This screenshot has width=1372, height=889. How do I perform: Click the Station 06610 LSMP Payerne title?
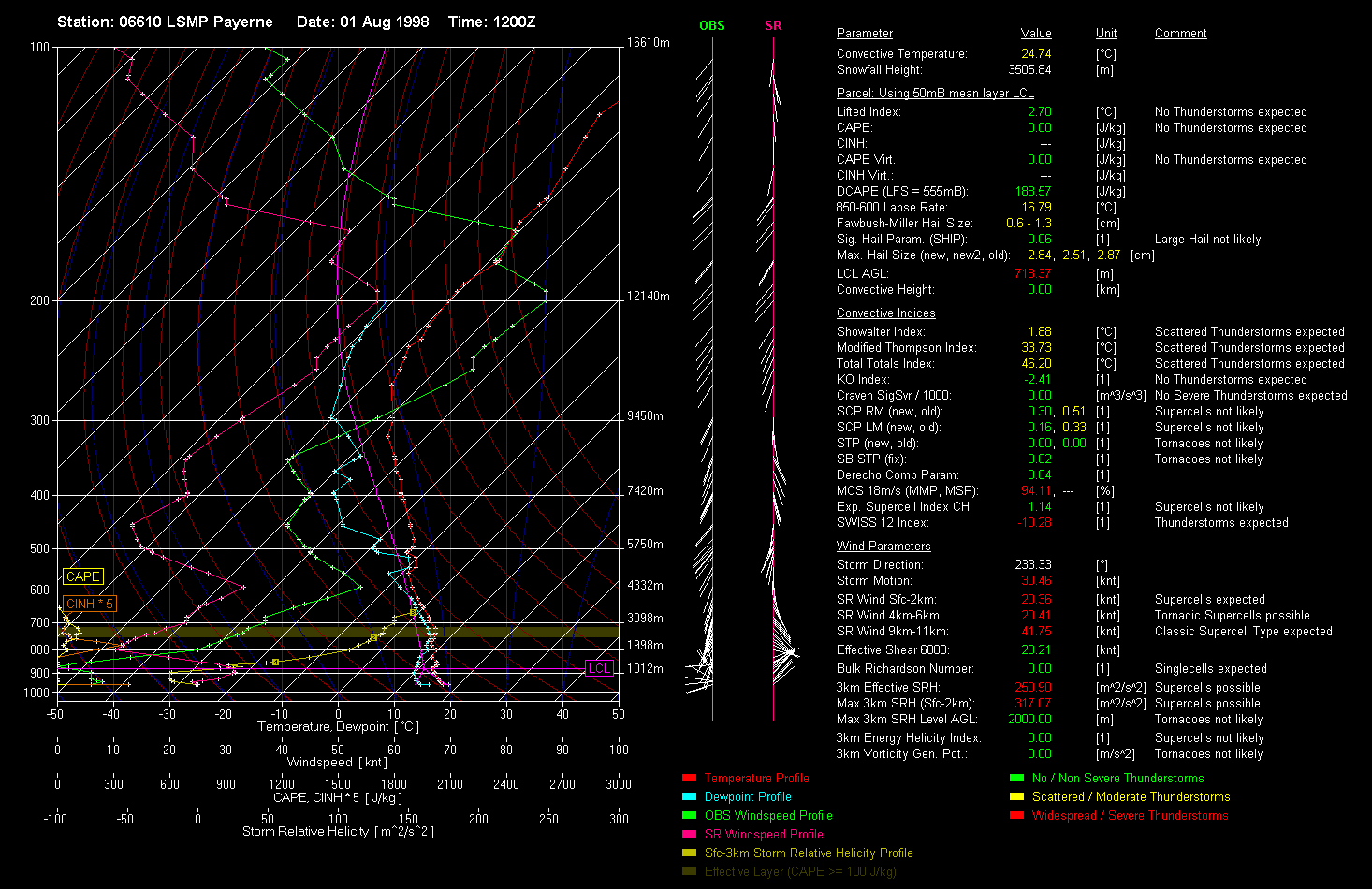[x=165, y=22]
